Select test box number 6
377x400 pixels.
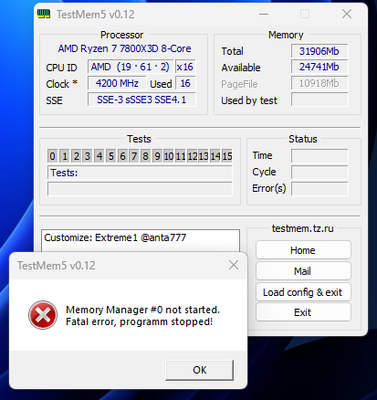122,156
